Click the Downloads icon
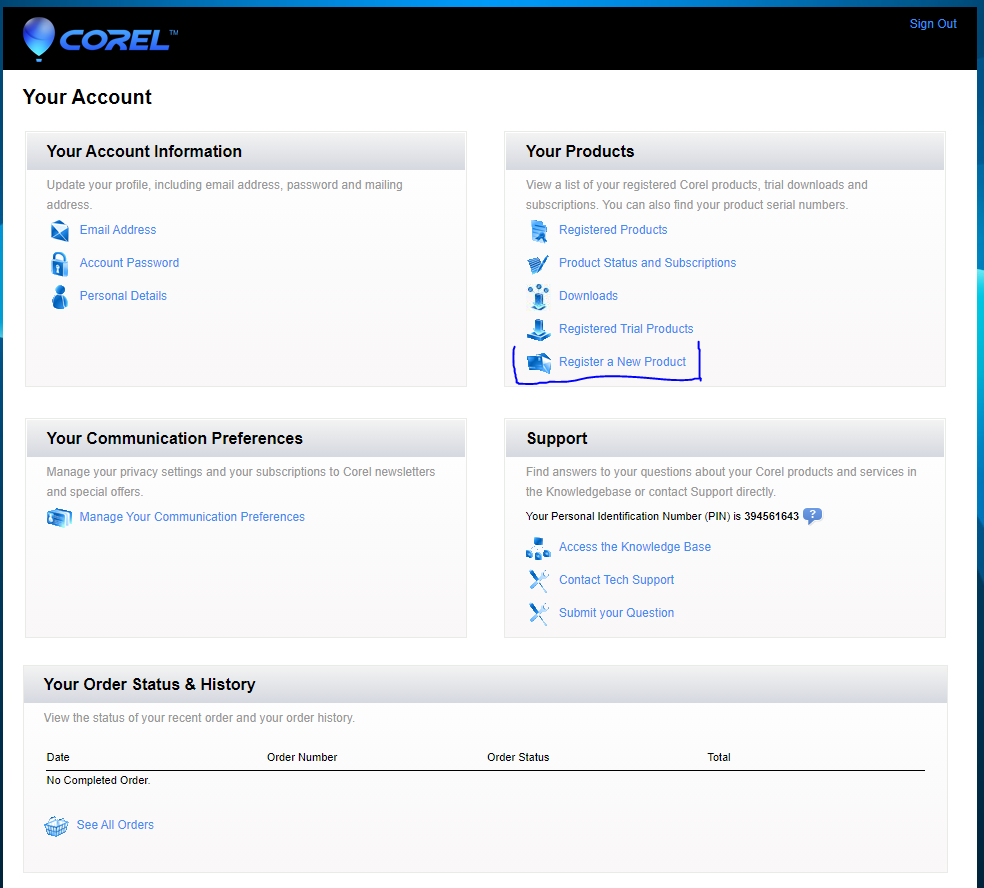The width and height of the screenshot is (984, 888). pos(538,296)
